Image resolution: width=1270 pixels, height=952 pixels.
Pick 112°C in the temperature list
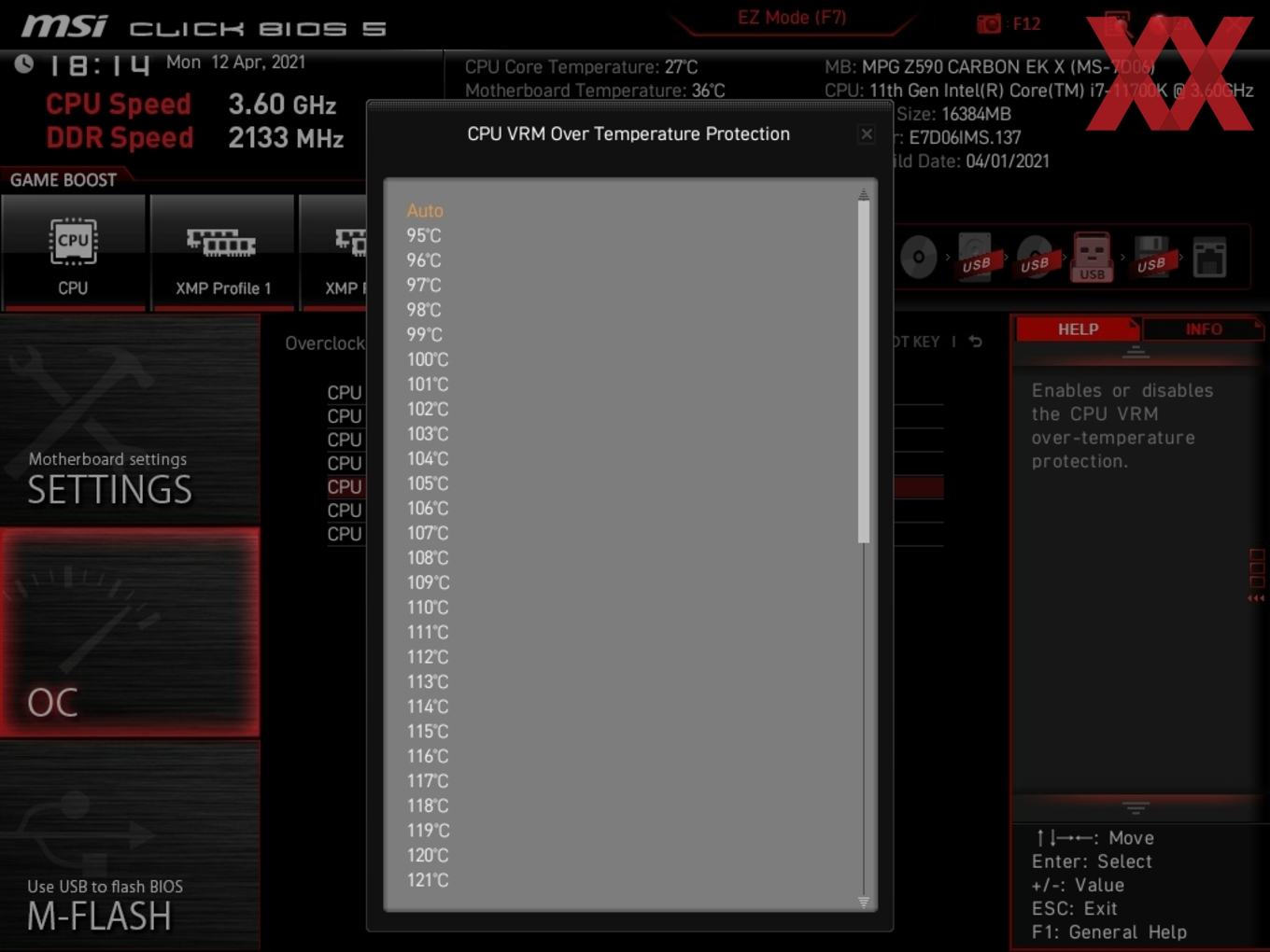click(x=428, y=657)
